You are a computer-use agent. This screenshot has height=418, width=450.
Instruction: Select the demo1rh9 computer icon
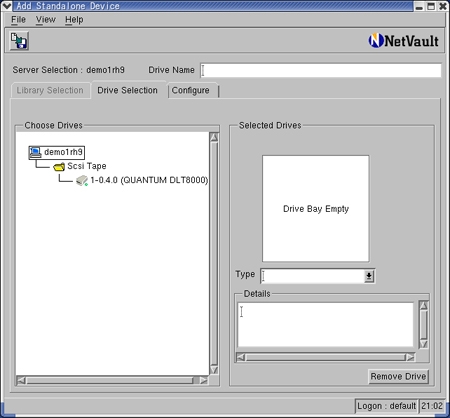35,152
